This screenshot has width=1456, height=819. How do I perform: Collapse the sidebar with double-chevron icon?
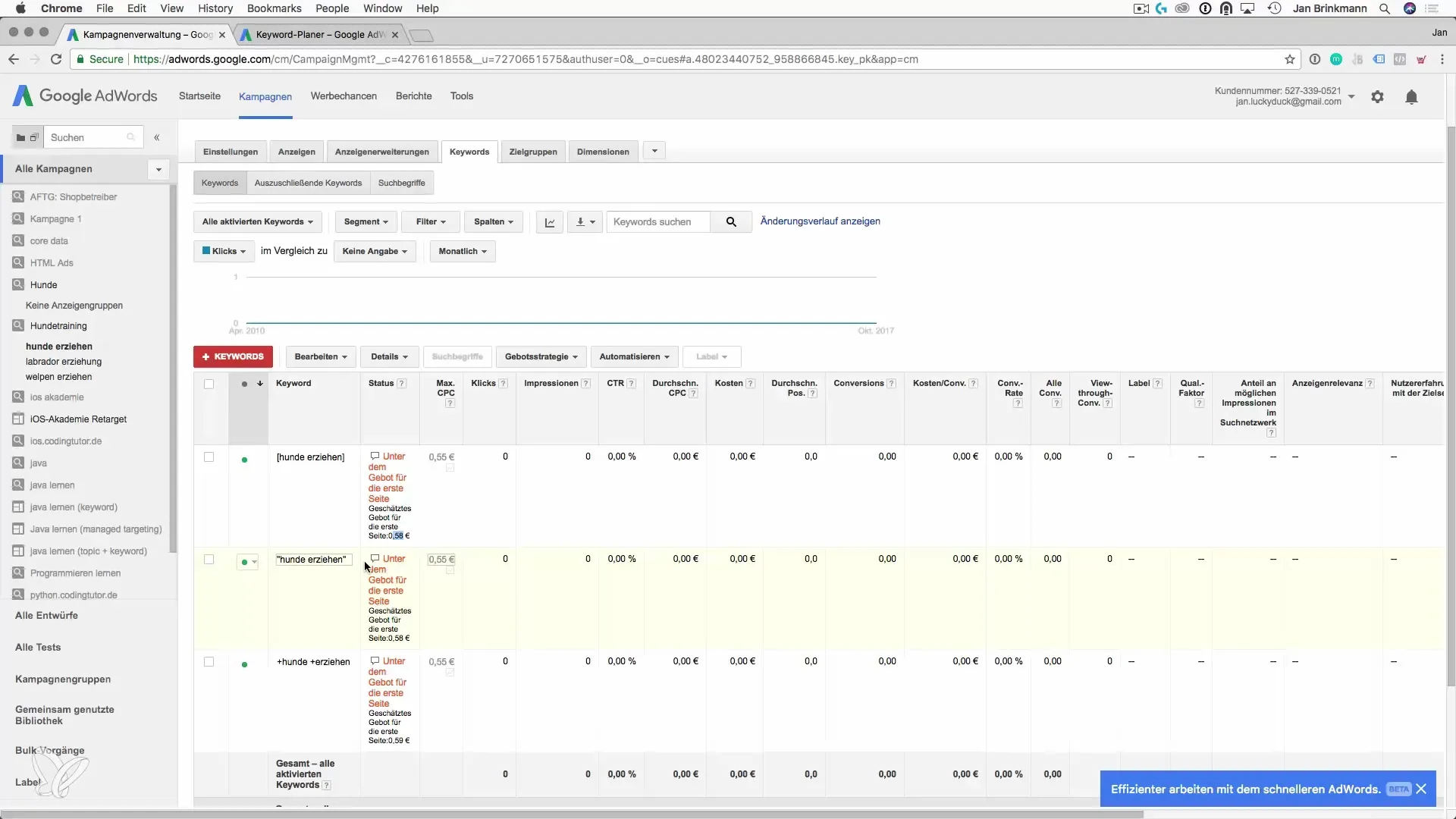point(157,137)
